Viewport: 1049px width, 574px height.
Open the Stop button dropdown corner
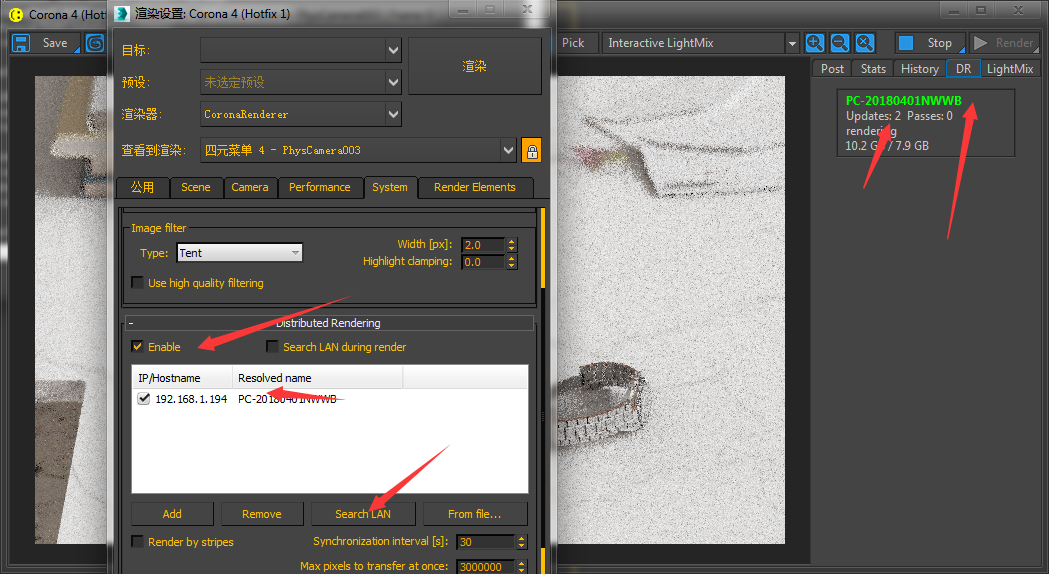coord(962,50)
